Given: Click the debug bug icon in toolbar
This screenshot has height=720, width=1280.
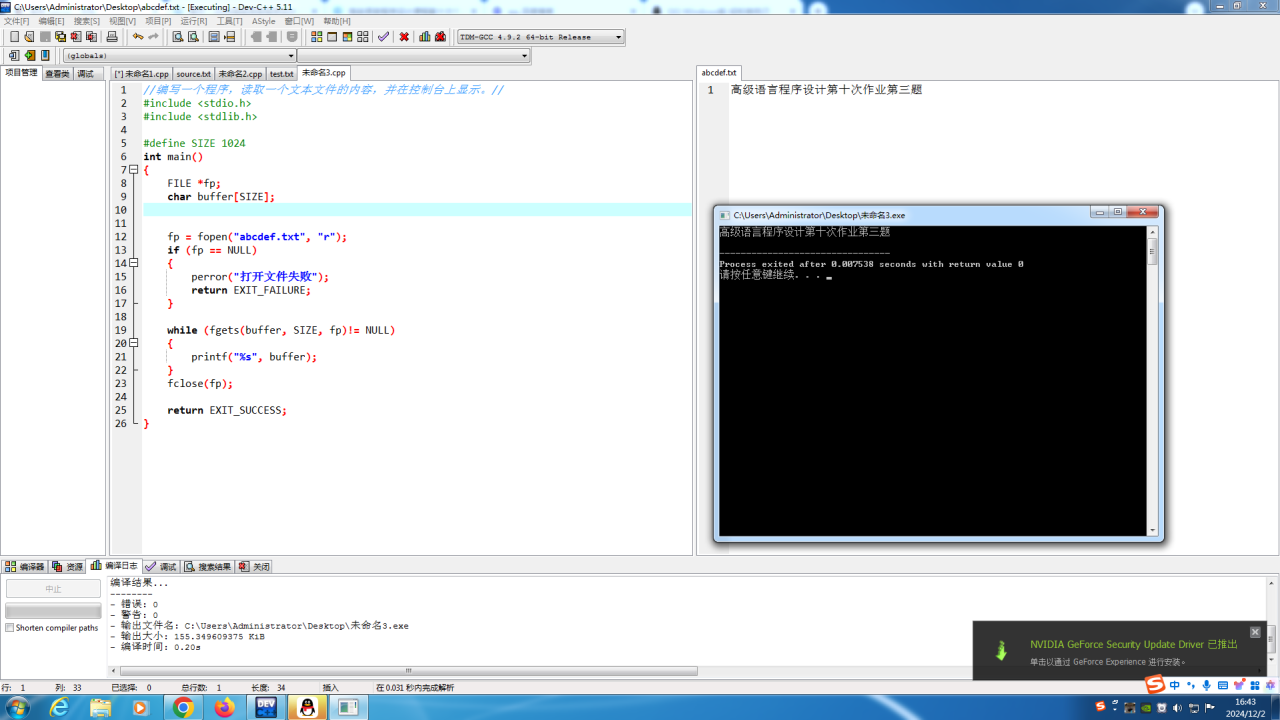Looking at the screenshot, I should [x=440, y=37].
